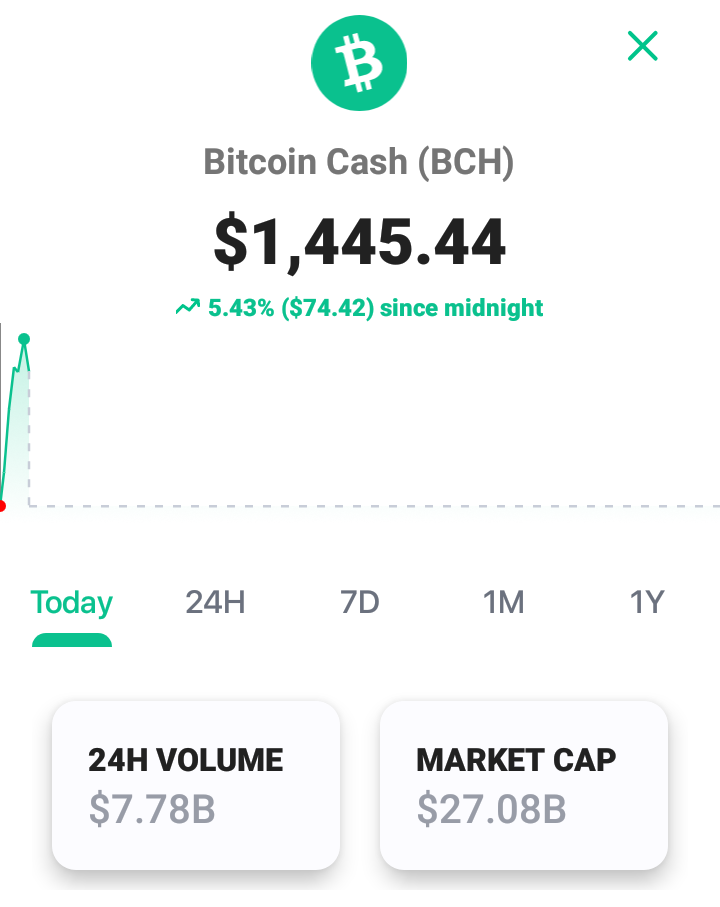
Task: Click the MARKET CAP card
Action: (x=524, y=785)
